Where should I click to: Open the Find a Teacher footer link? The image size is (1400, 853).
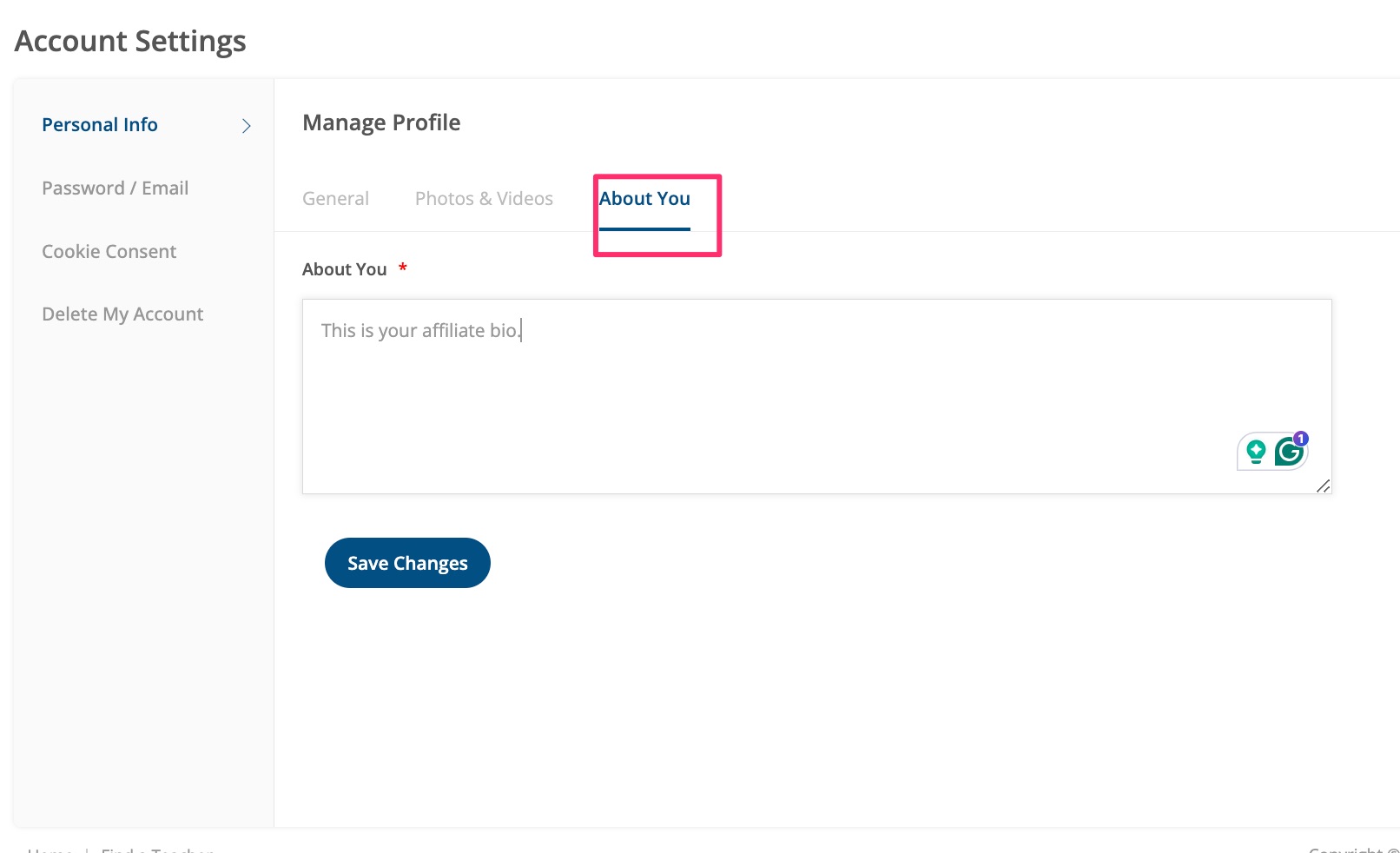157,849
